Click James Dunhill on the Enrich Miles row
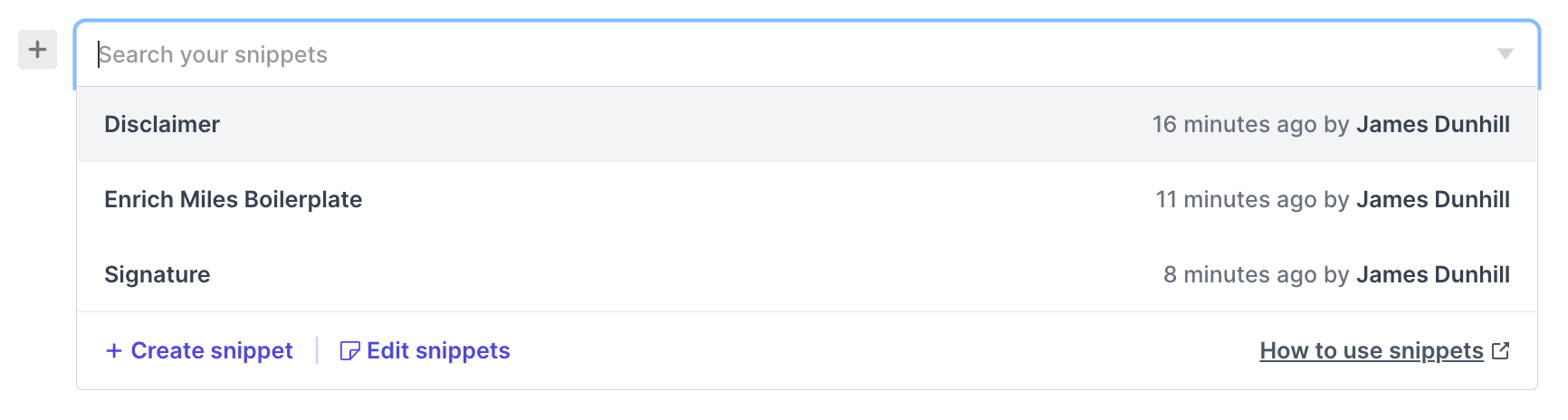1568x420 pixels. [x=1433, y=199]
